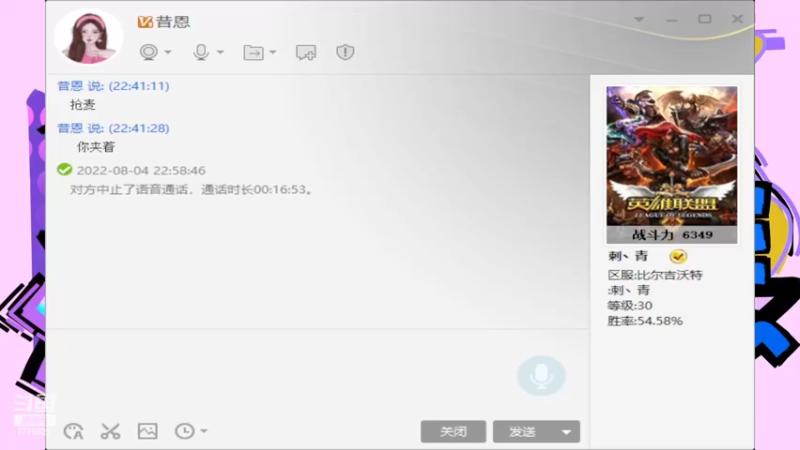This screenshot has height=450, width=800.
Task: Minimize the chat window
Action: click(672, 20)
